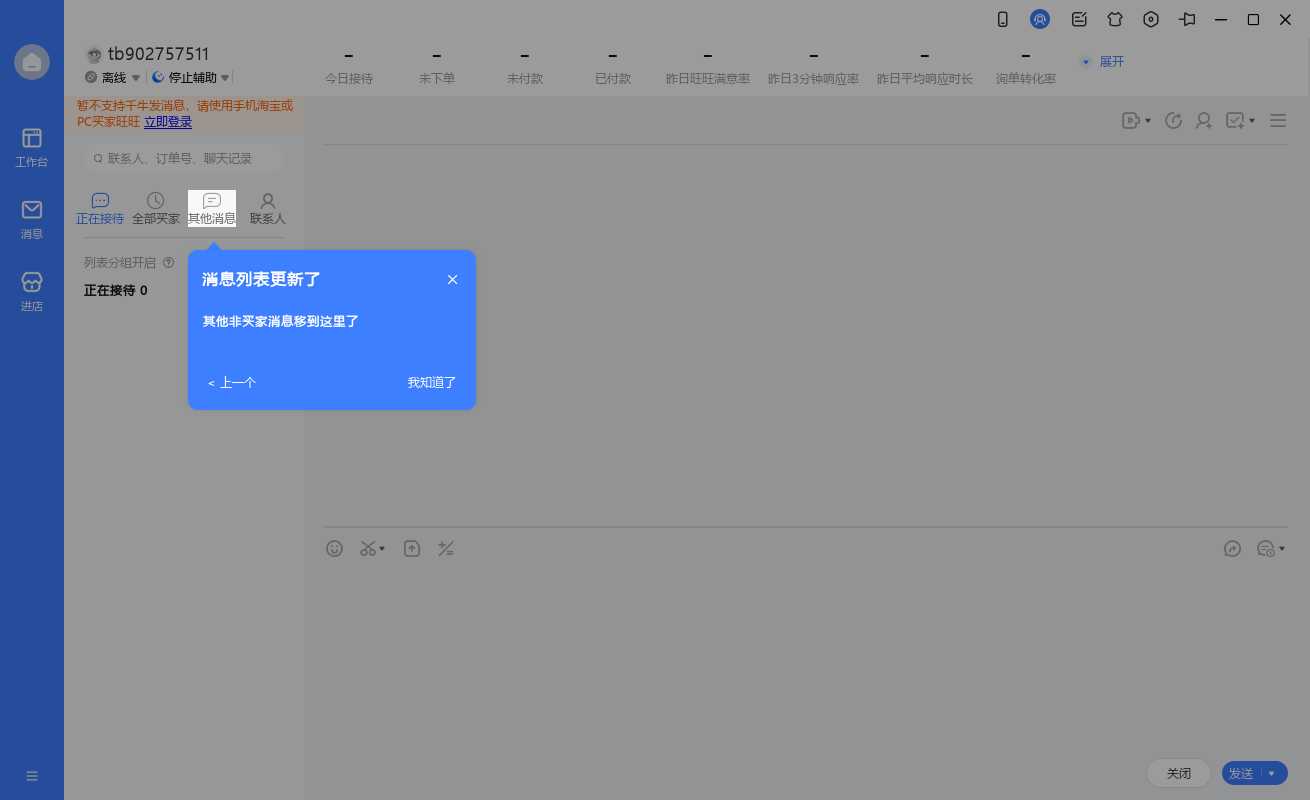Screen dimensions: 1310x800
Task: Open dropdown arrow beside add task icon
Action: click(x=1252, y=121)
